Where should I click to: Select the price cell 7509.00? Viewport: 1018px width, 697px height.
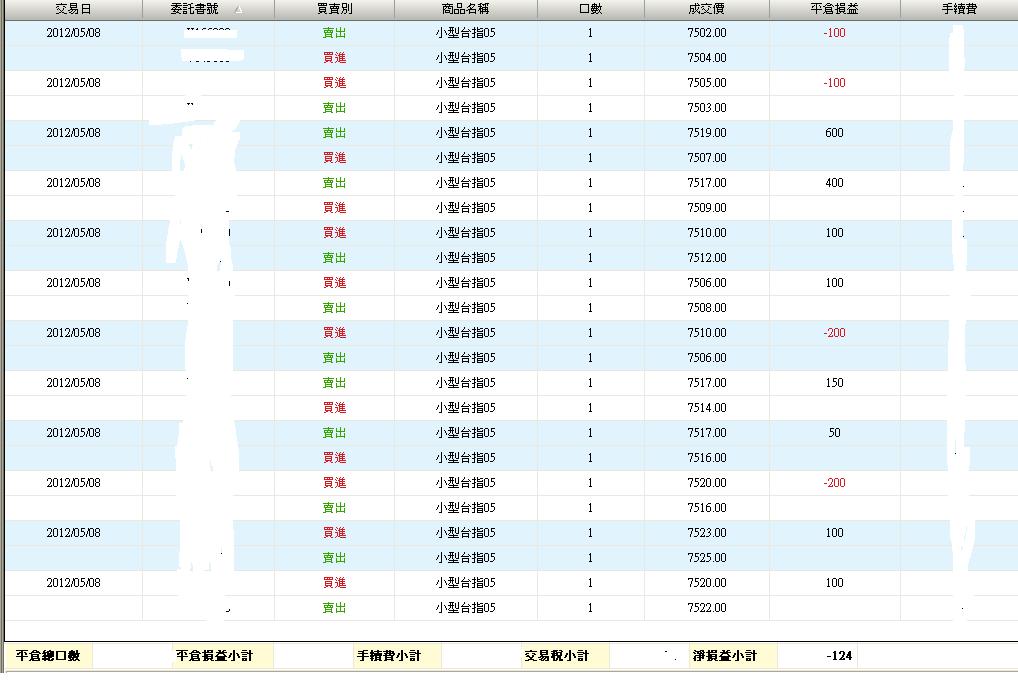706,208
